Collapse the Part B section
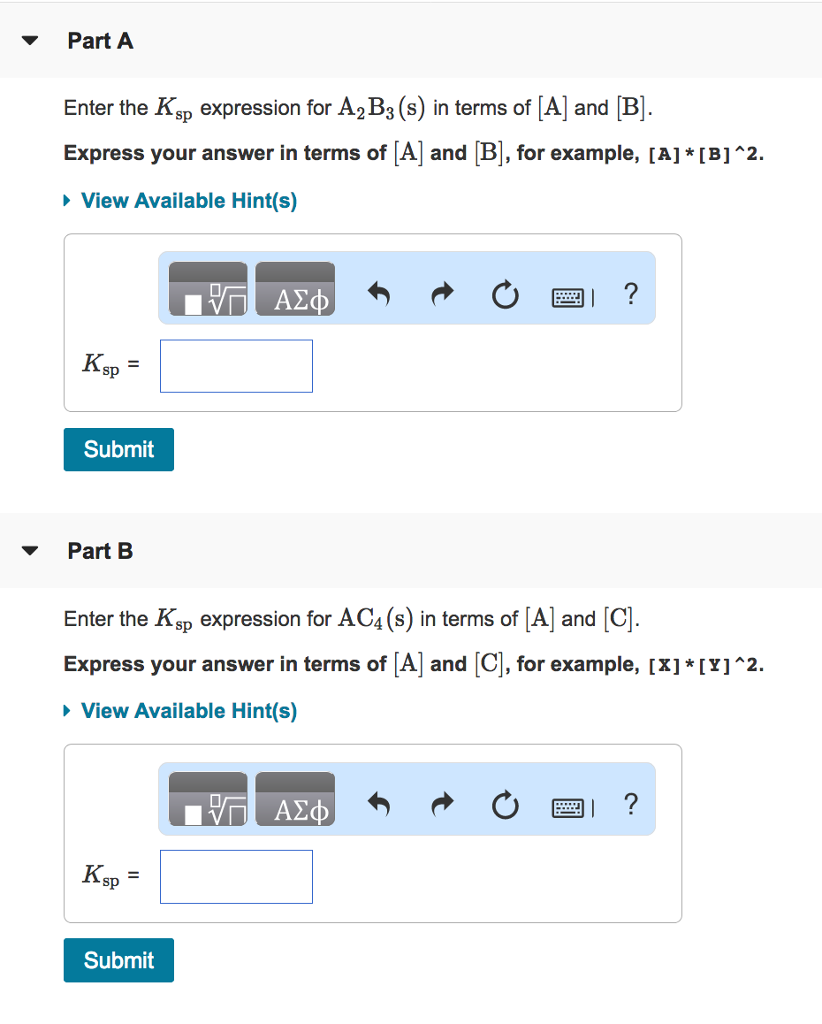Screen dimensions: 822x1024 point(30,550)
